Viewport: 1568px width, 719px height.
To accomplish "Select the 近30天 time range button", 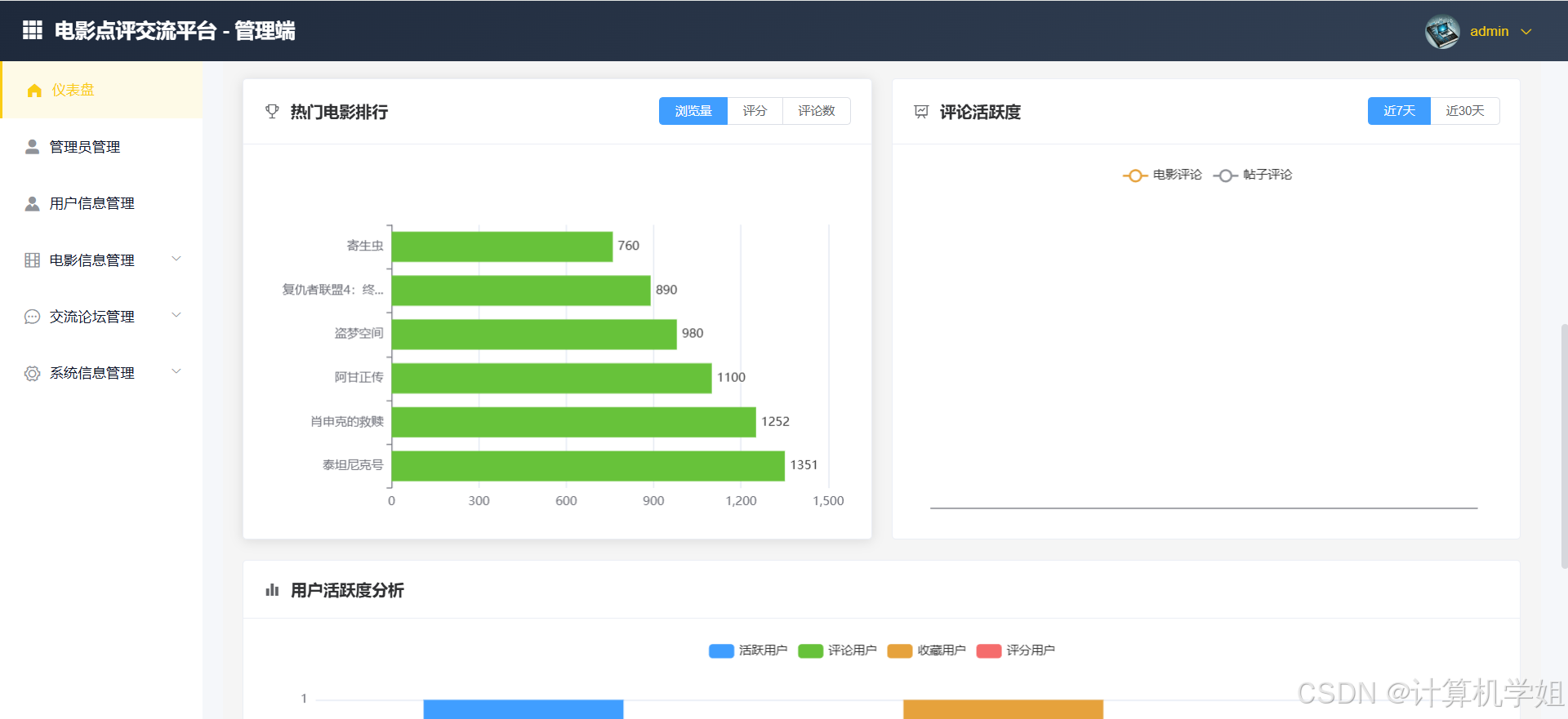I will pos(1464,111).
